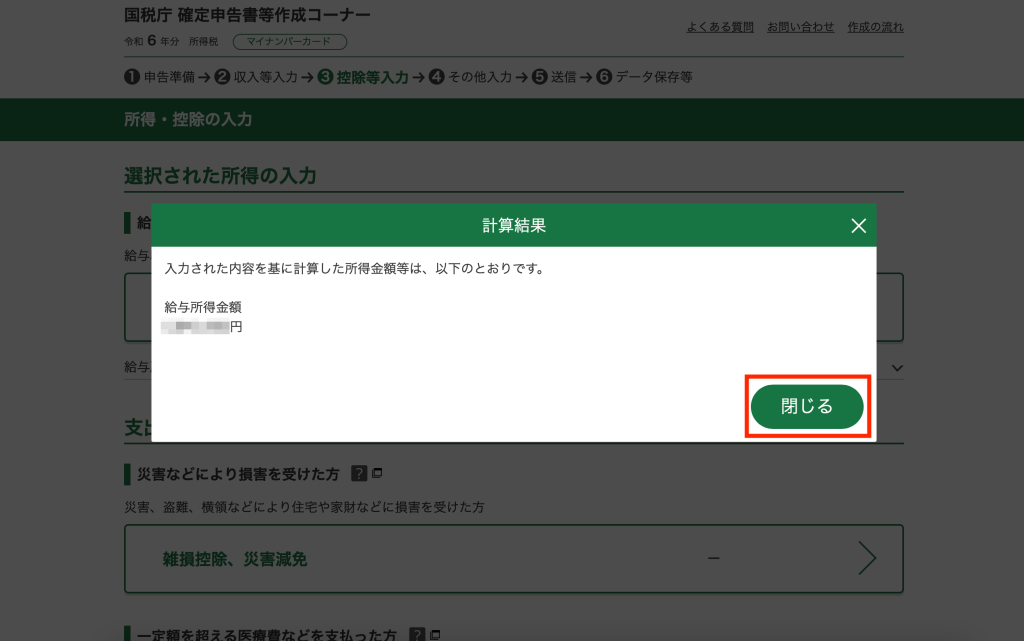The height and width of the screenshot is (641, 1024).
Task: Close the 計算結果 dialog with the X icon
Action: 858,226
